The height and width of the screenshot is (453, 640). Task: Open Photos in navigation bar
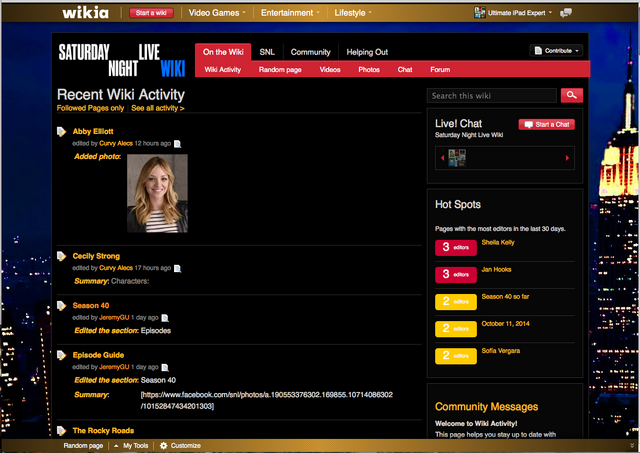(x=369, y=69)
